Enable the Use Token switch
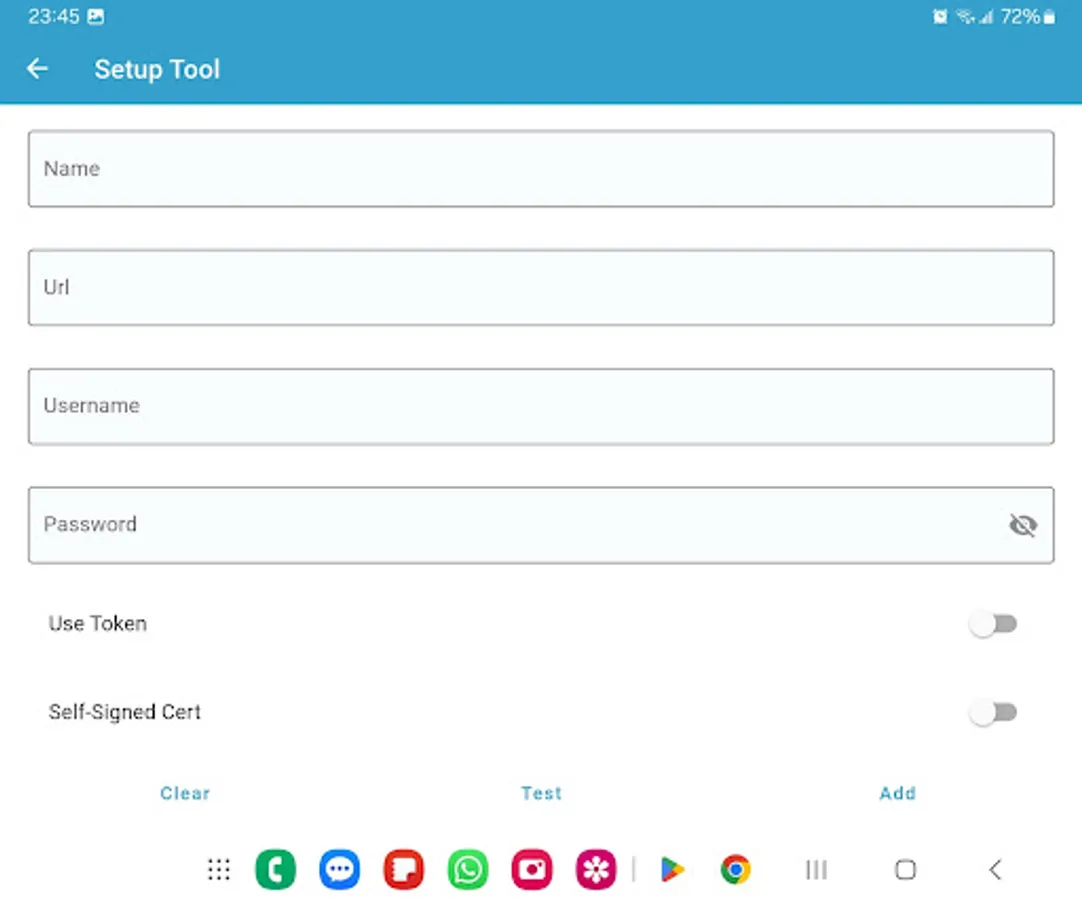 [x=994, y=622]
